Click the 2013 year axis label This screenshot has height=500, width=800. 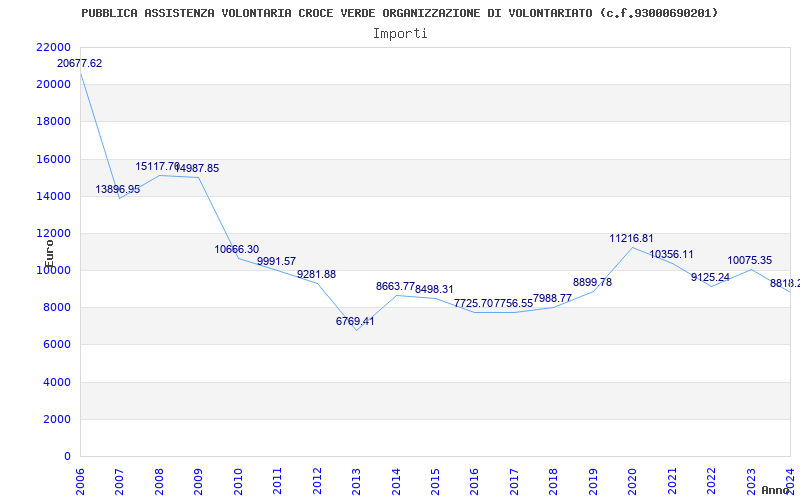pos(356,481)
